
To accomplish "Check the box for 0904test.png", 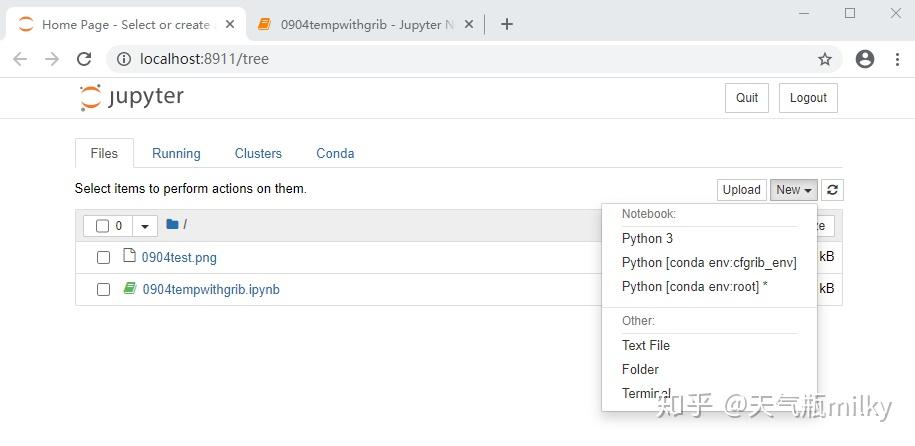I will [103, 258].
